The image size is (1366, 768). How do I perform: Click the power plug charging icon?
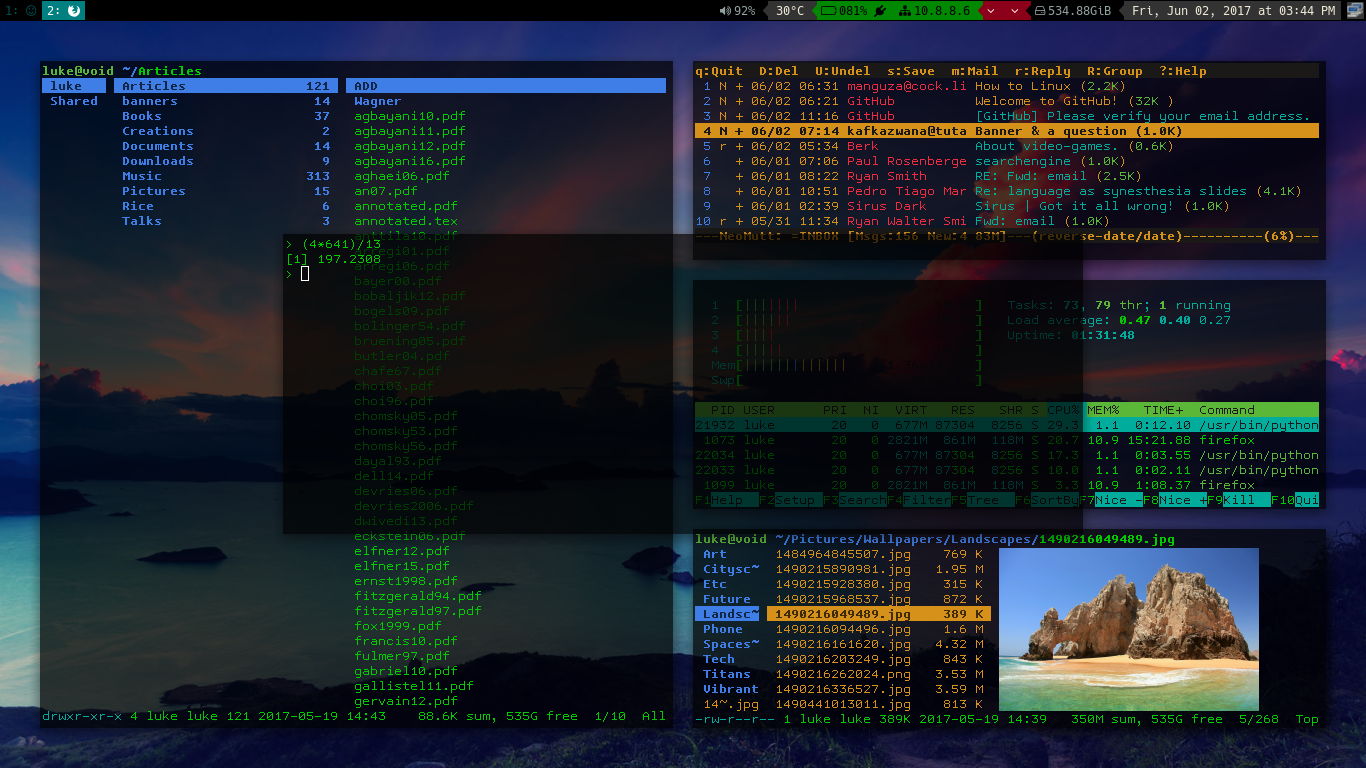click(880, 11)
